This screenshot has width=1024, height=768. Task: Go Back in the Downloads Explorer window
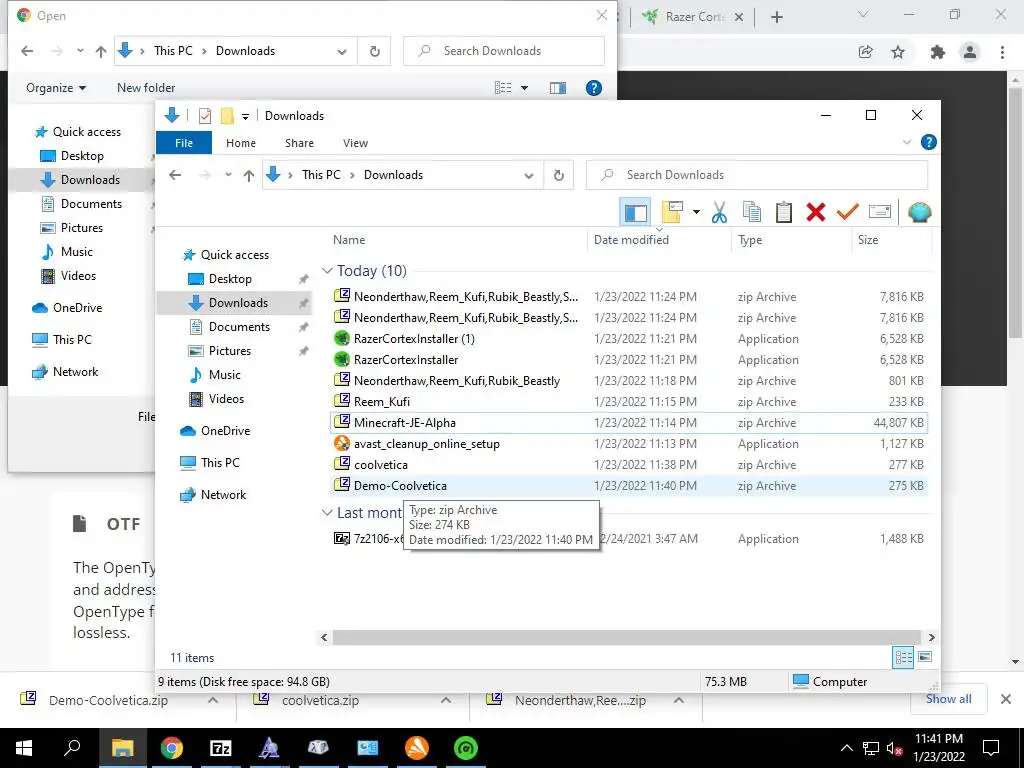click(175, 175)
